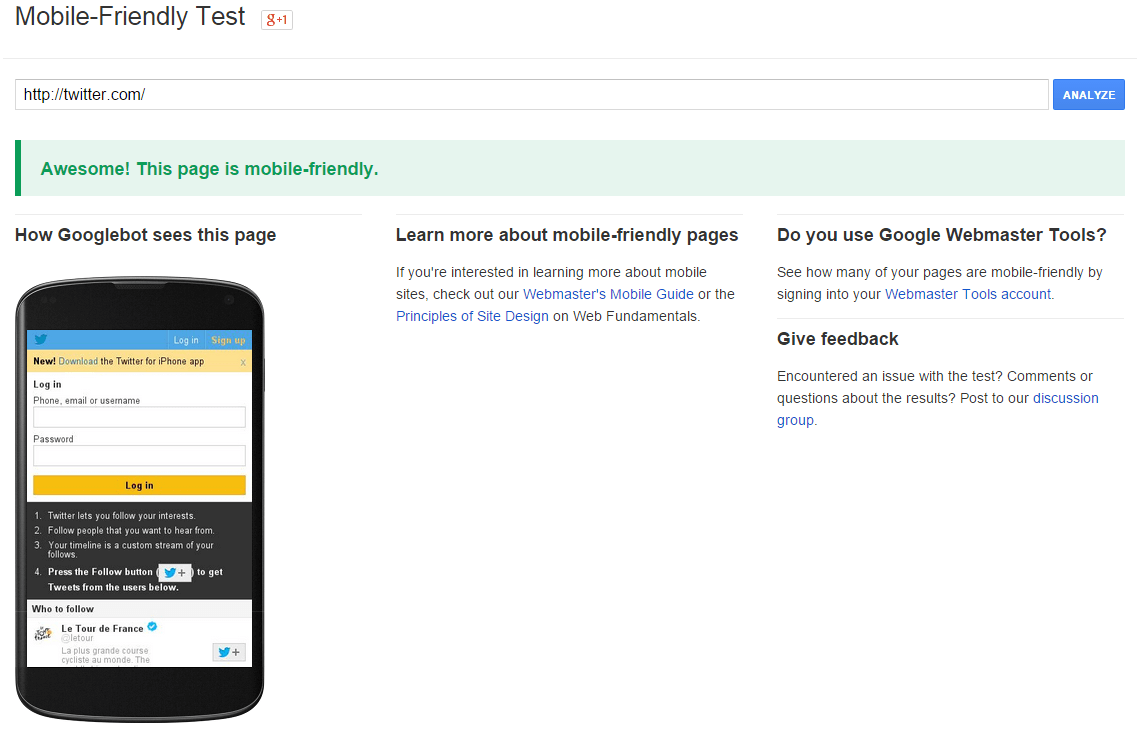
Task: Click the verified badge beside Le Tour de France
Action: [152, 627]
